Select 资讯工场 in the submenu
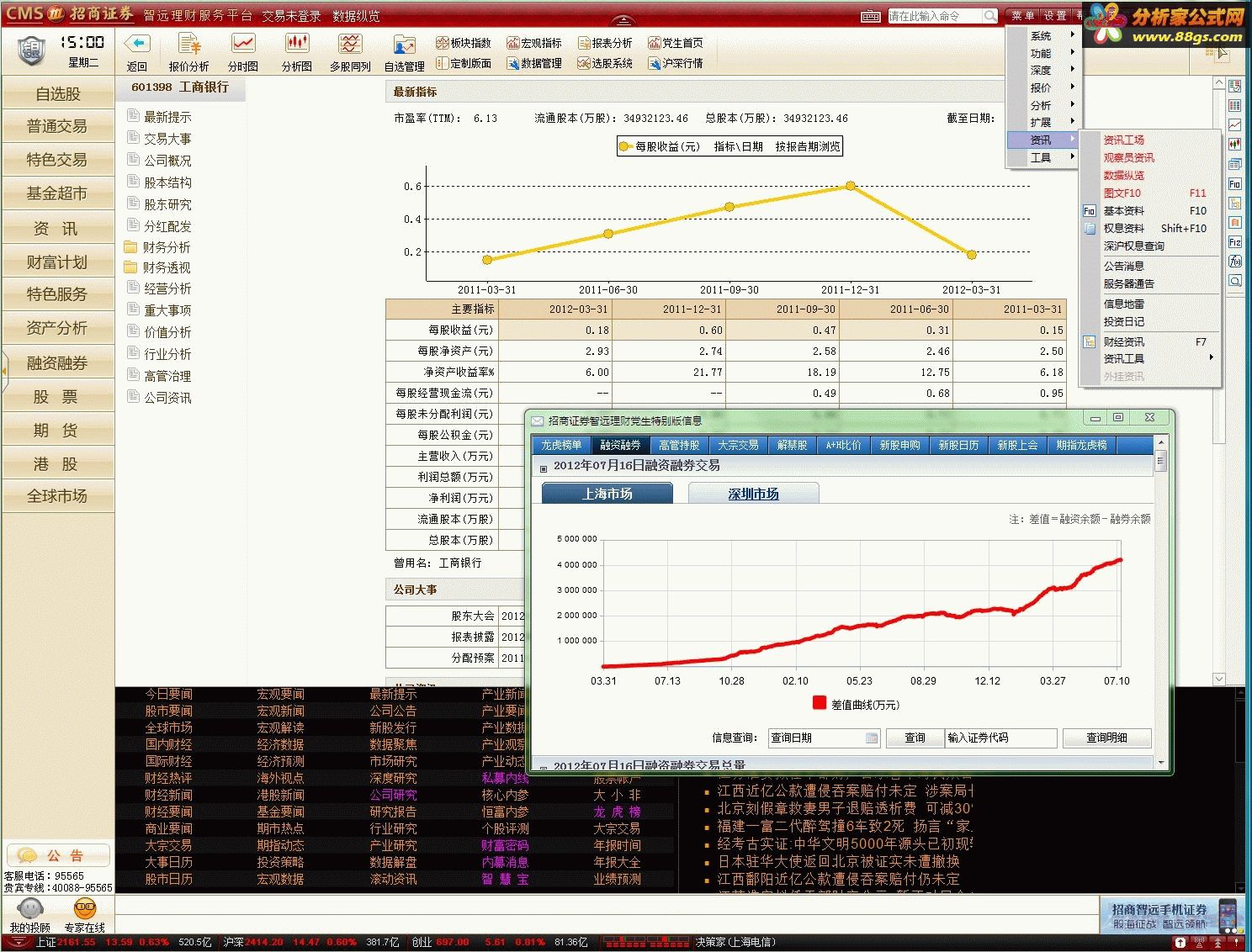 pos(1150,140)
